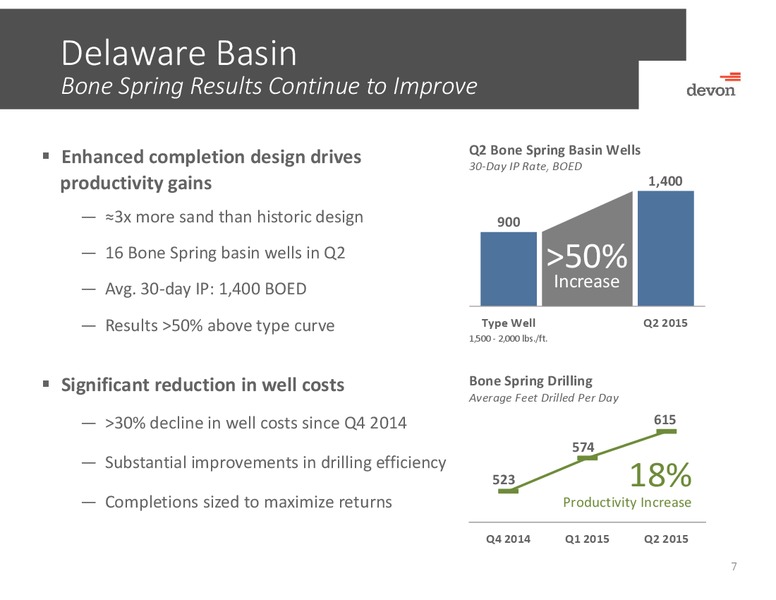This screenshot has height=600, width=776.
Task: Click the 'Type Well' axis label
Action: pyautogui.click(x=509, y=323)
